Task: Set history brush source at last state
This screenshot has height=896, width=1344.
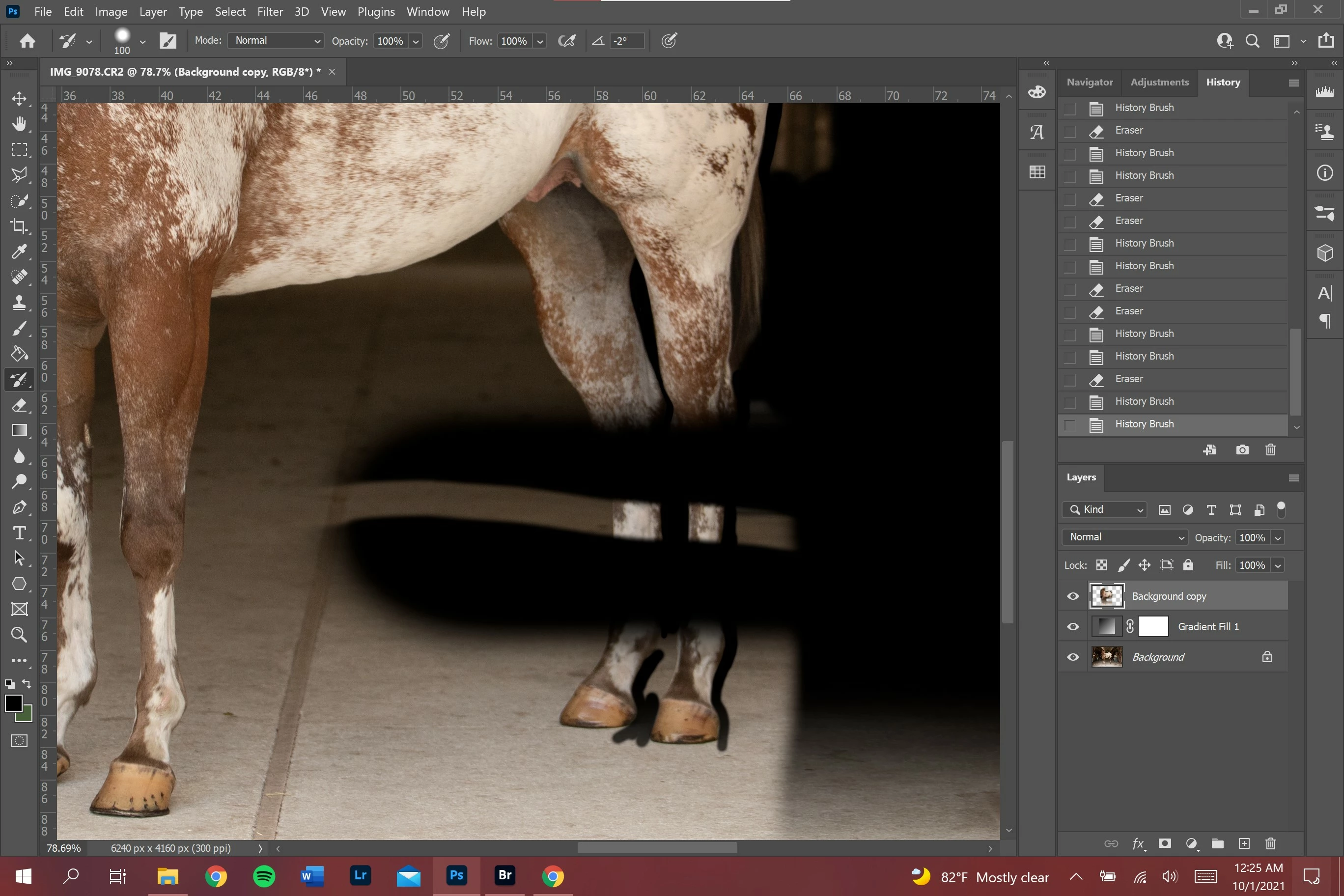Action: [1070, 424]
